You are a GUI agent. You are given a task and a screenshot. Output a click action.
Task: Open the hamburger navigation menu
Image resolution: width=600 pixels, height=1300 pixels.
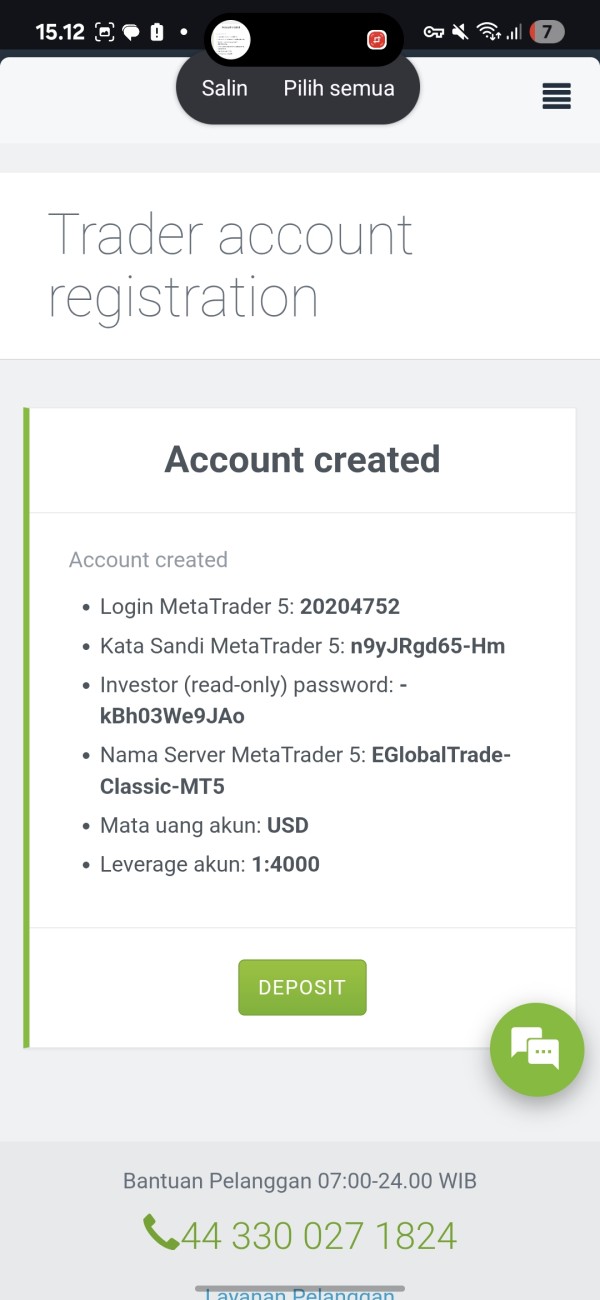click(556, 96)
